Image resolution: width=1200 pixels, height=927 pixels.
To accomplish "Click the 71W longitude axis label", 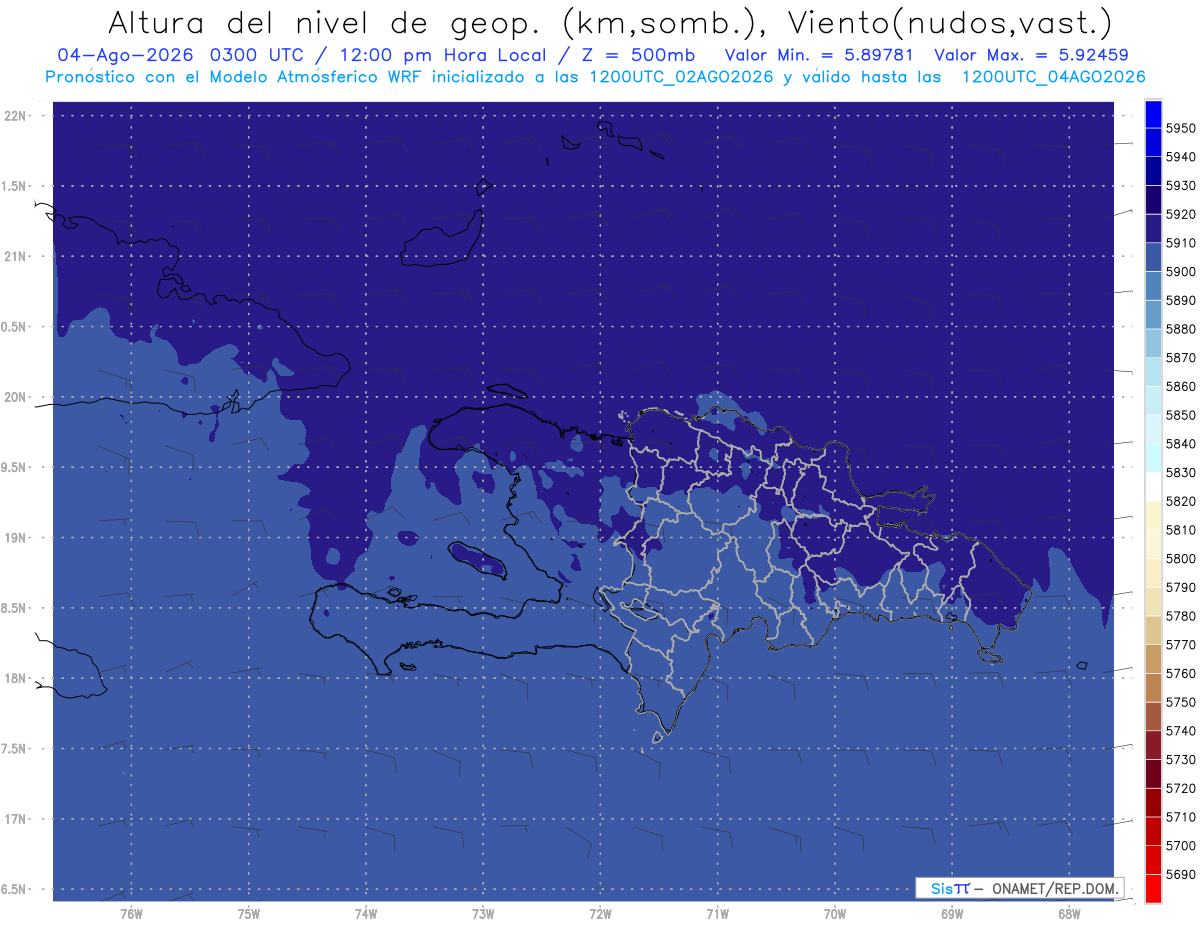I will 717,914.
